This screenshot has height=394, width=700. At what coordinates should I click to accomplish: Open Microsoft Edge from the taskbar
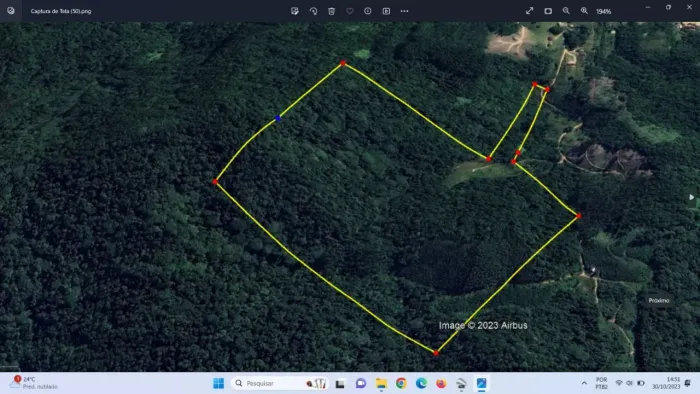[421, 383]
